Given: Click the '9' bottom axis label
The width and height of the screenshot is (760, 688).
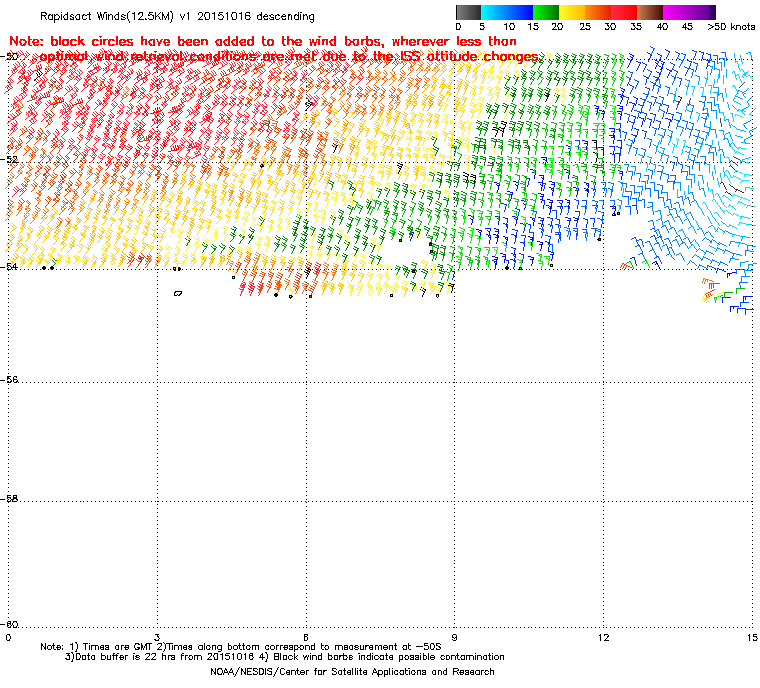Looking at the screenshot, I should tap(455, 637).
